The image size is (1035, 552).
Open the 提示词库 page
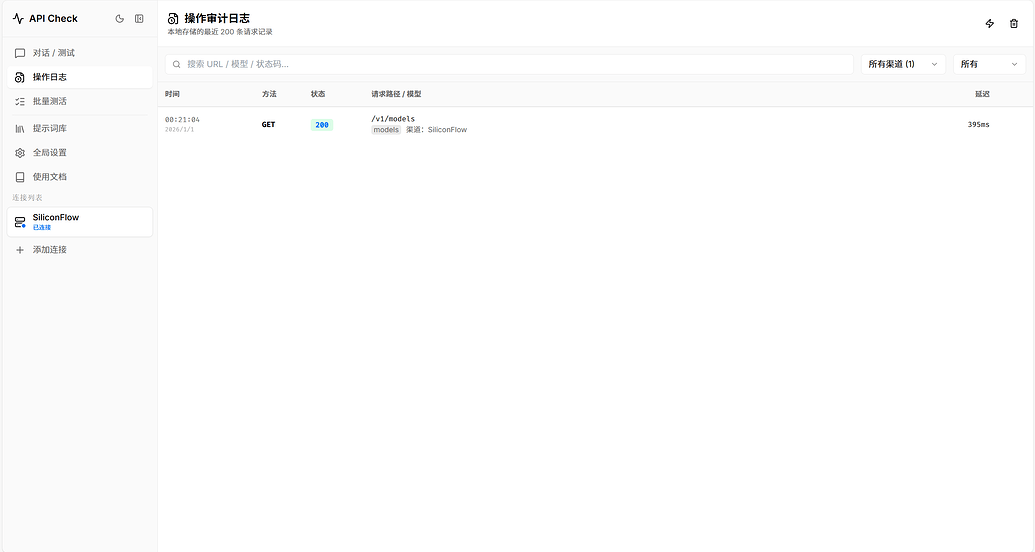click(x=80, y=129)
